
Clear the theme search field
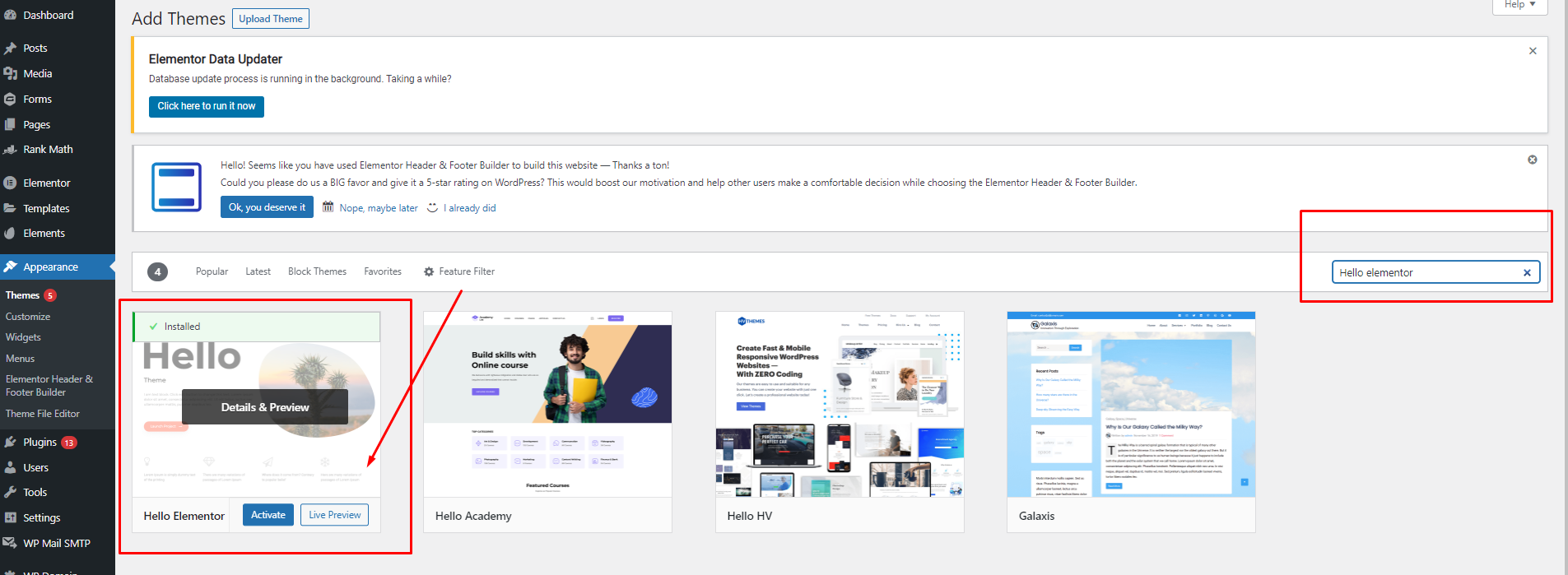click(1527, 273)
